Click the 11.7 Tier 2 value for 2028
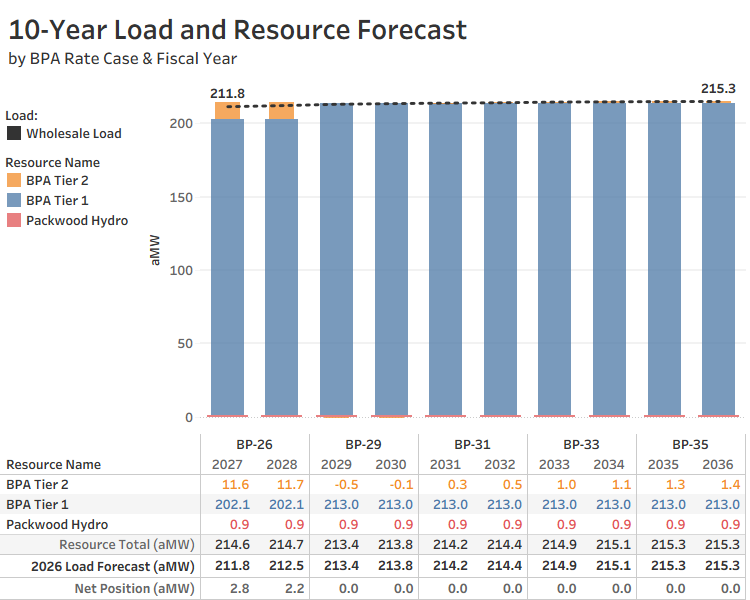The width and height of the screenshot is (750, 600). click(x=290, y=484)
